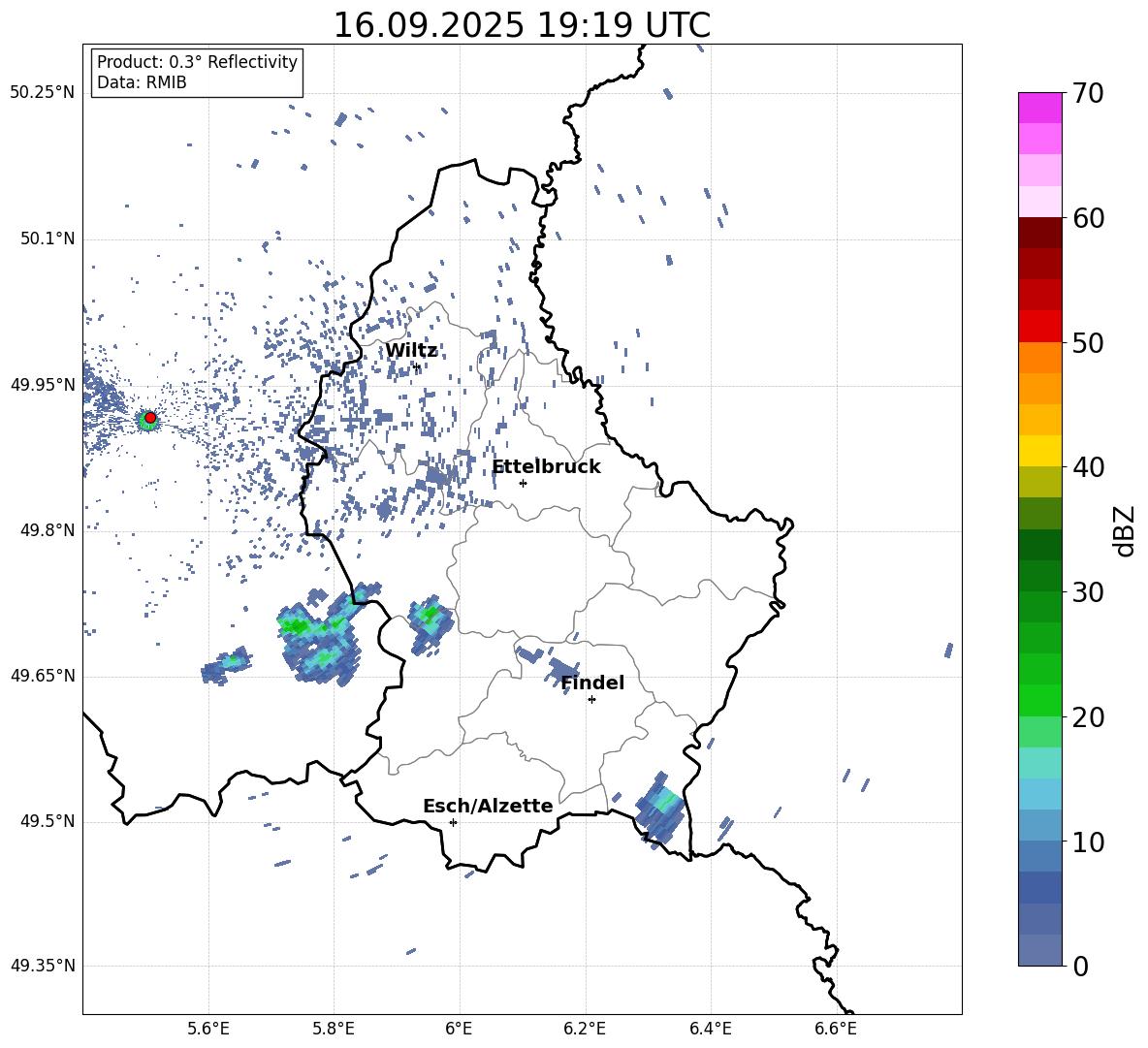Click the dBZ colorbar axis label
Screen dimensions: 1148x1048
coord(1126,530)
